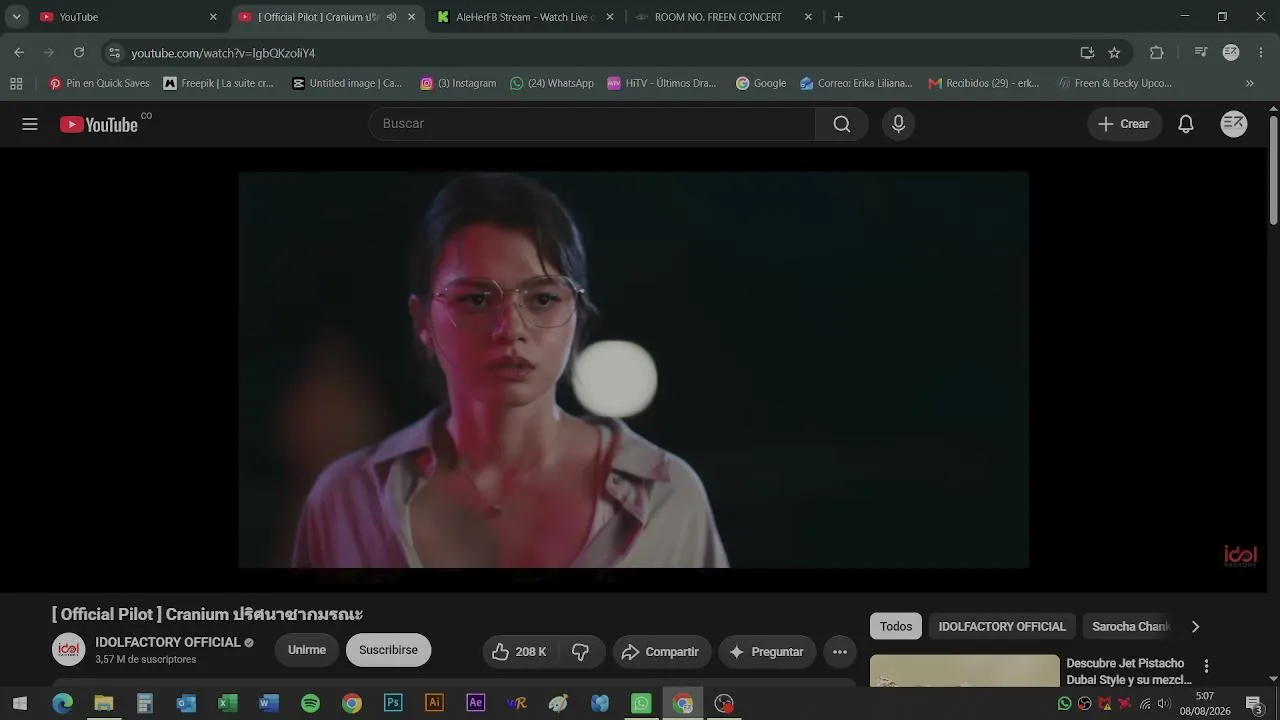The width and height of the screenshot is (1280, 720).
Task: Open the bookmarks apps grid icon
Action: (x=15, y=83)
